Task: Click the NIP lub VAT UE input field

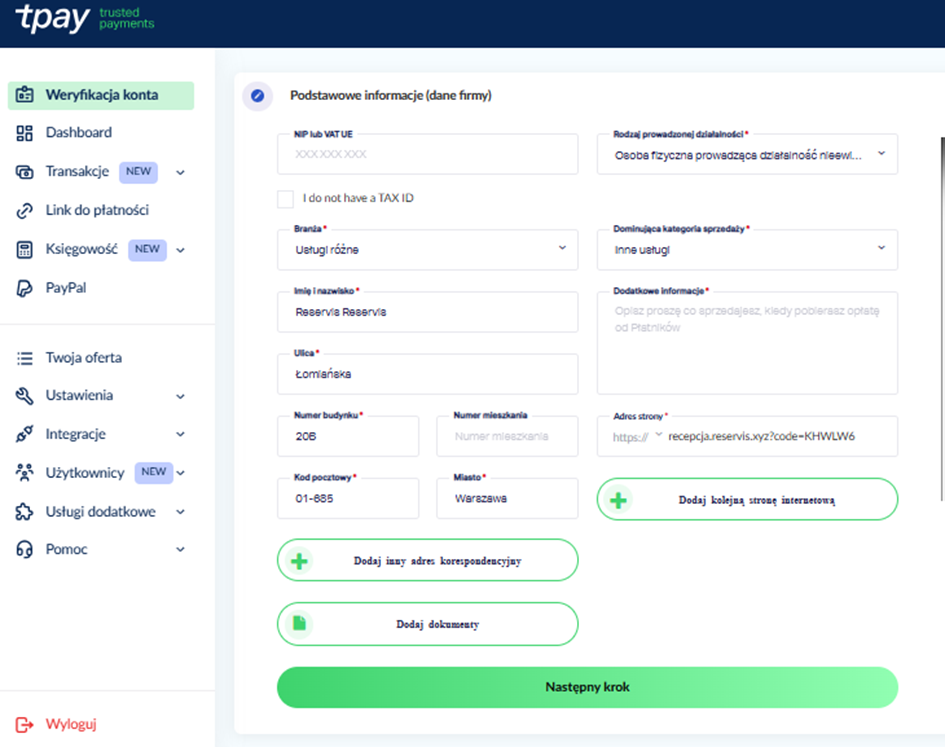Action: pos(427,155)
